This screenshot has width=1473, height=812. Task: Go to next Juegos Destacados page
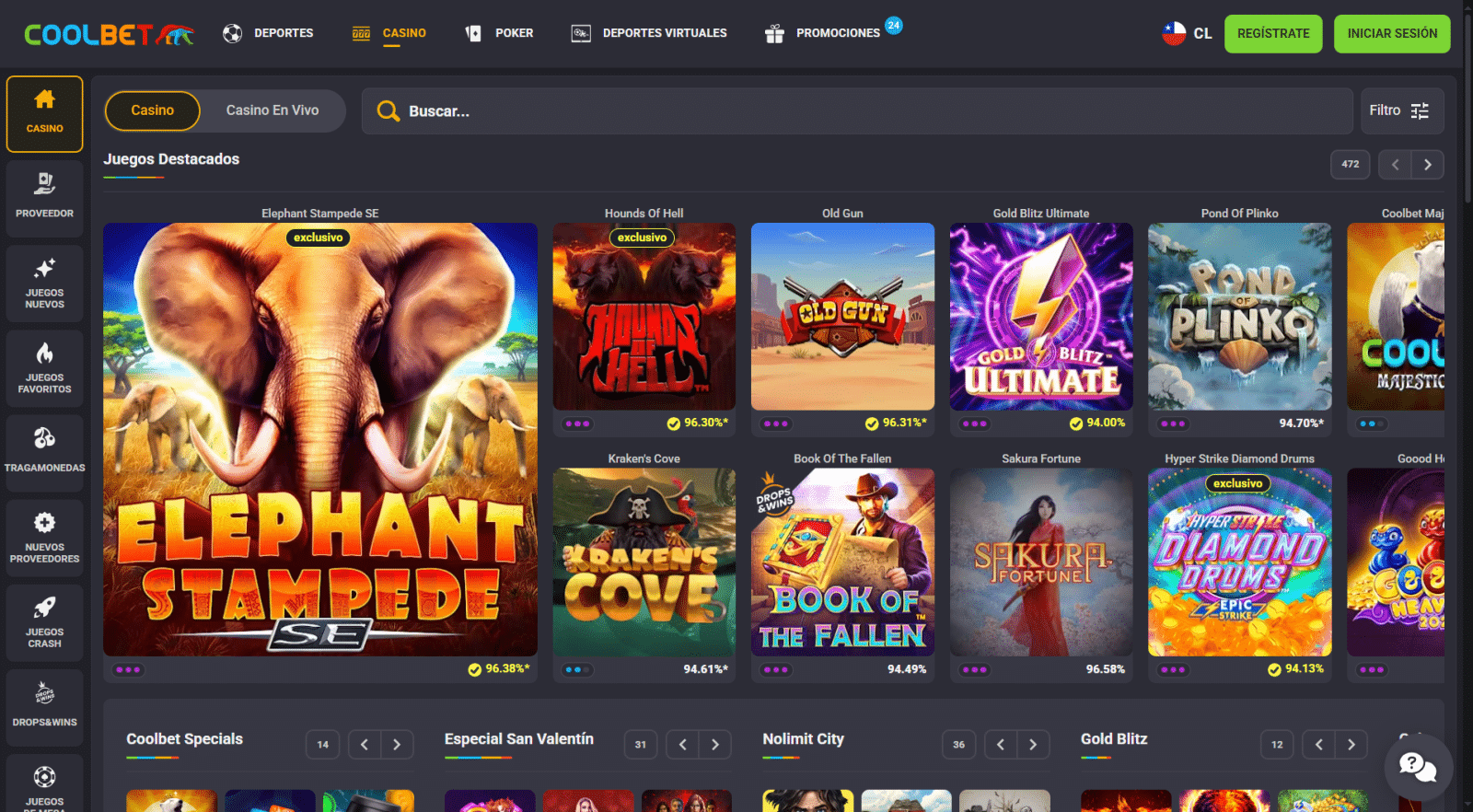point(1428,165)
